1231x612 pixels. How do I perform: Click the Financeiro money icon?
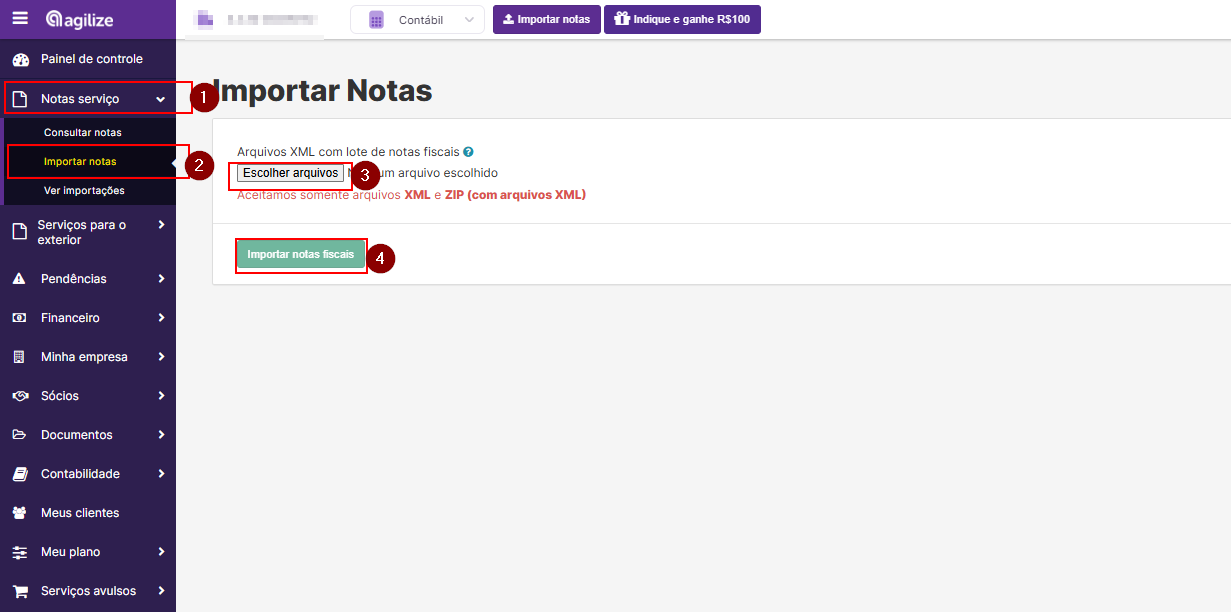19,318
